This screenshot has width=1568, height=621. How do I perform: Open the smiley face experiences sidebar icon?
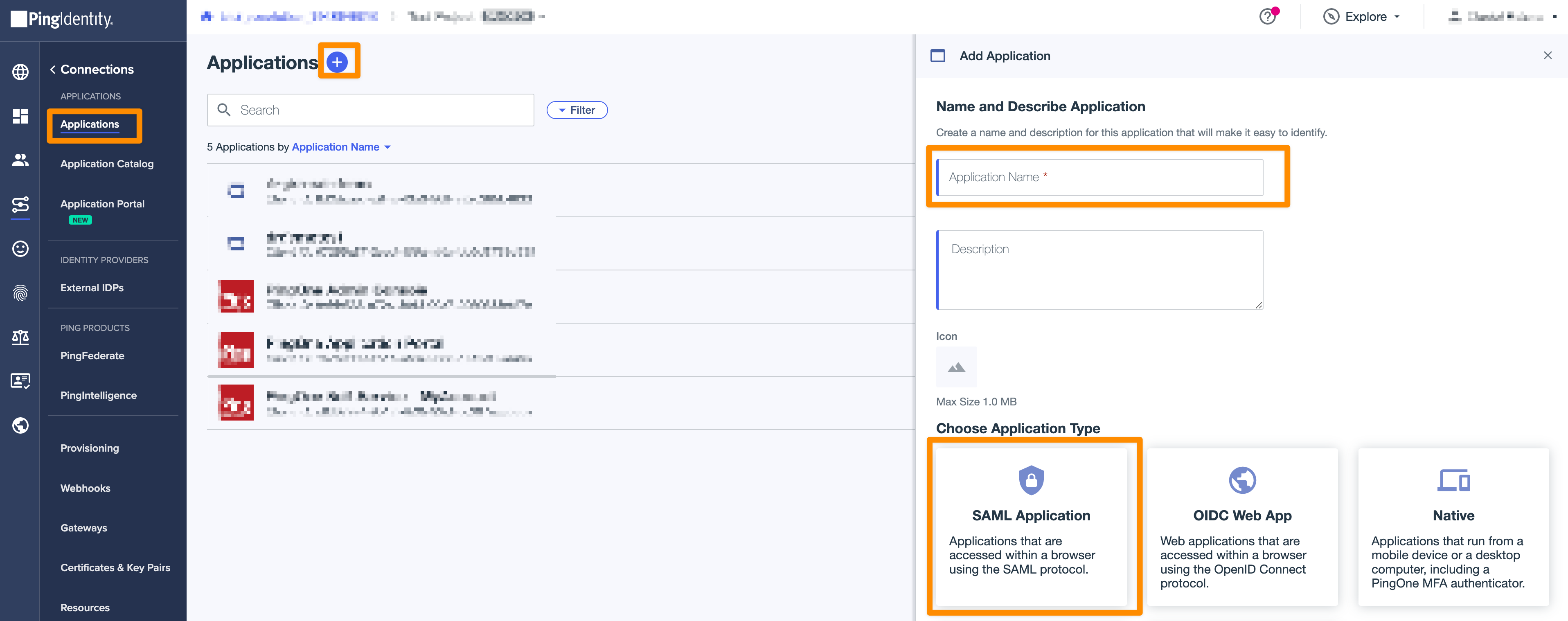click(20, 248)
